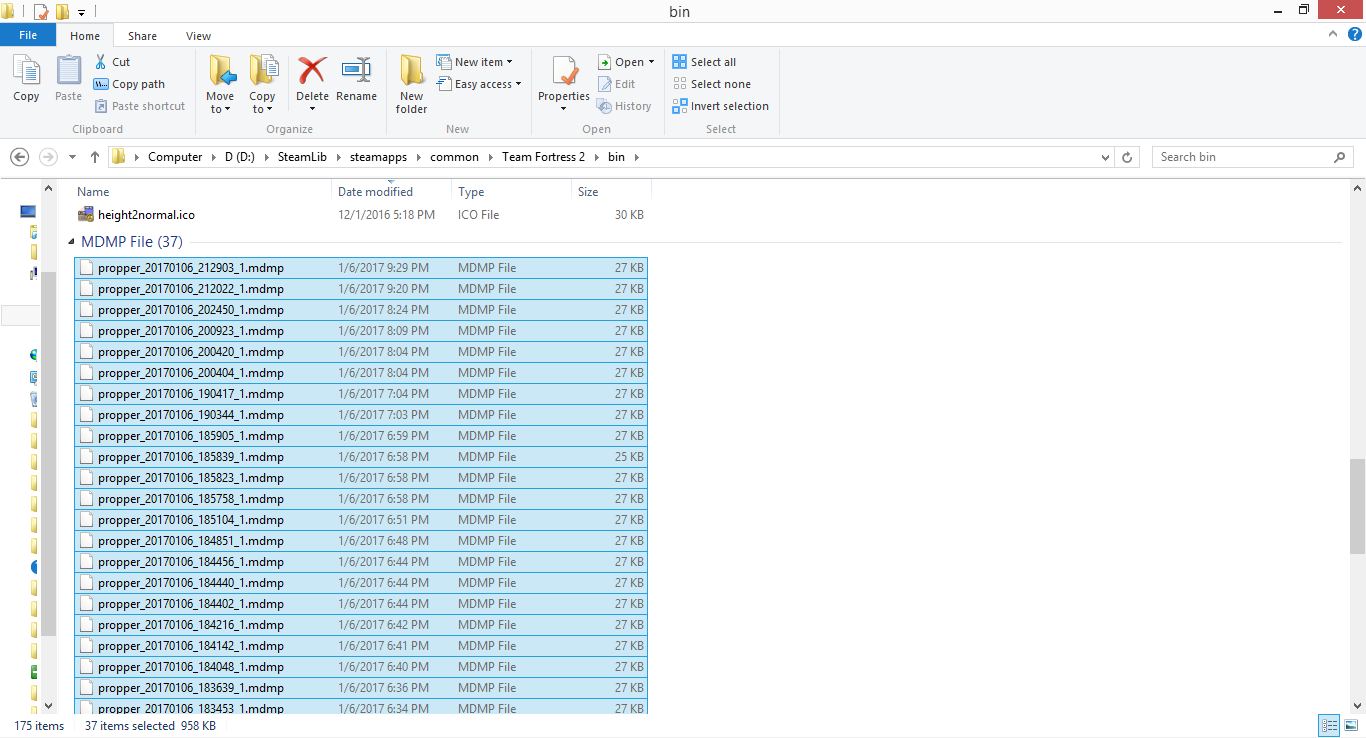The image size is (1366, 738).
Task: Open Quick Access Toolbar customize arrow
Action: pos(81,12)
